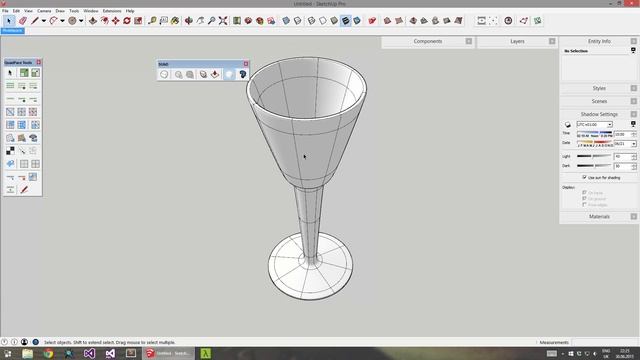Activate the Arc drawing tool
The height and width of the screenshot is (360, 640).
[53, 20]
